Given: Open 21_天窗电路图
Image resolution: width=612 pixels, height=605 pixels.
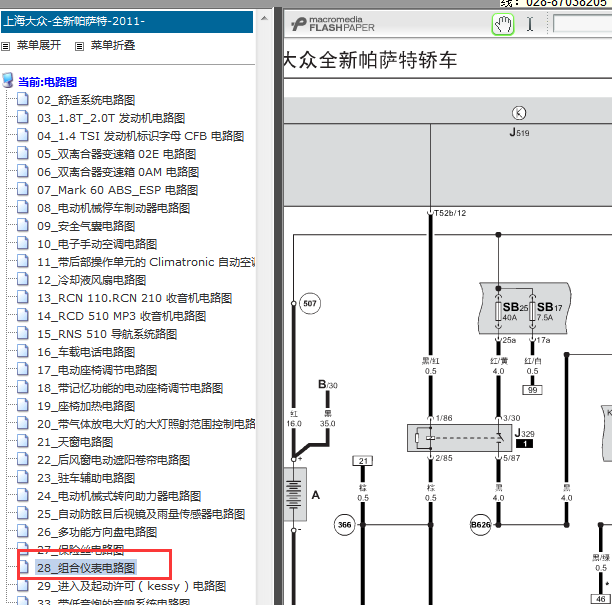Looking at the screenshot, I should point(75,442).
